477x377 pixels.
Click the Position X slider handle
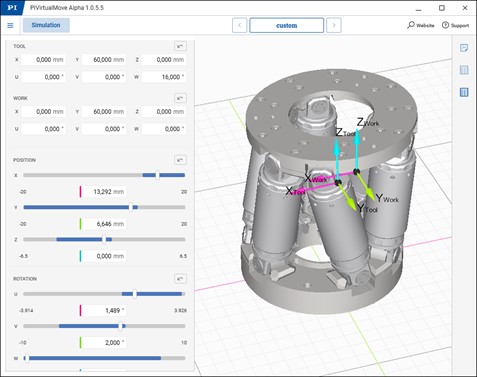[157, 175]
